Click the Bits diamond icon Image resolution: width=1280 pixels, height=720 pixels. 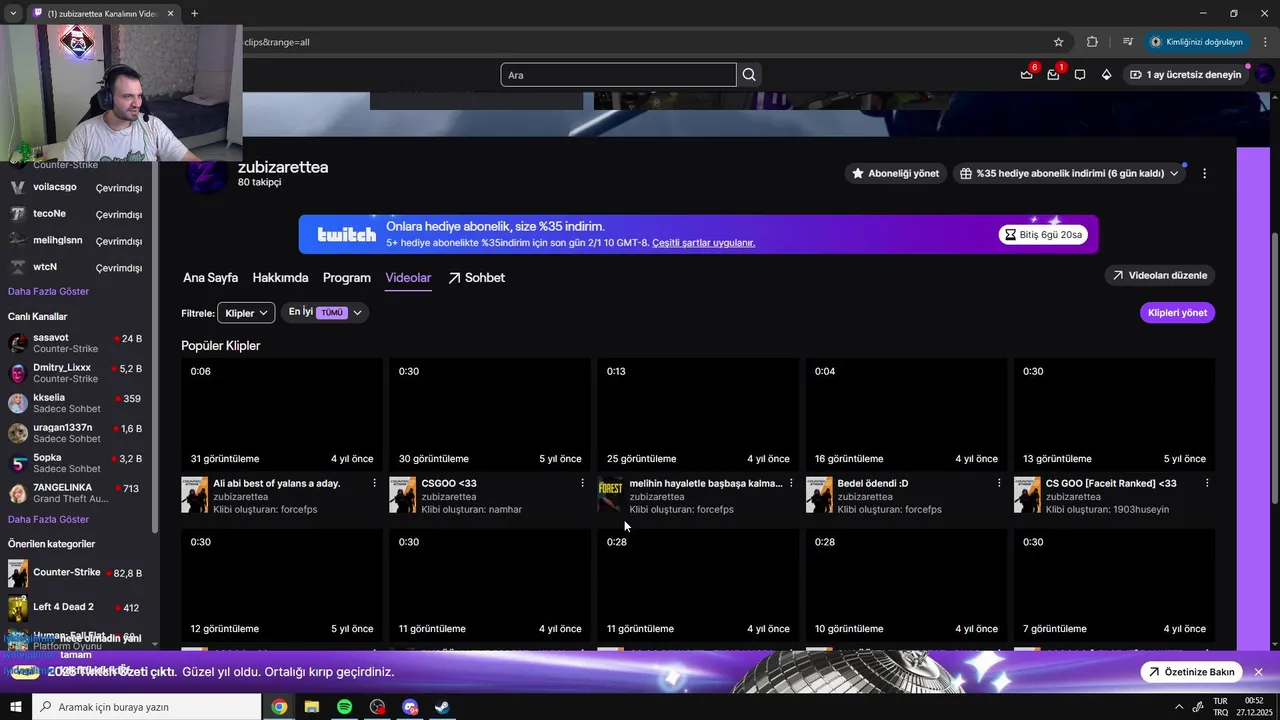click(1106, 75)
